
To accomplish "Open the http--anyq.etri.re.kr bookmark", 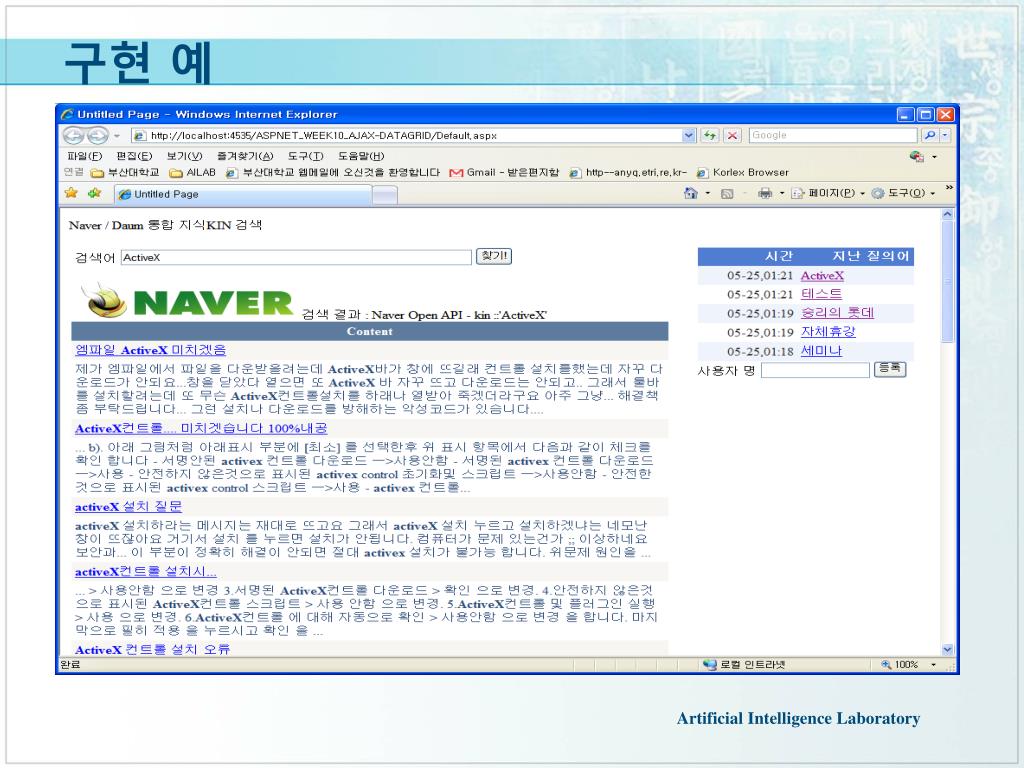I will pos(628,172).
